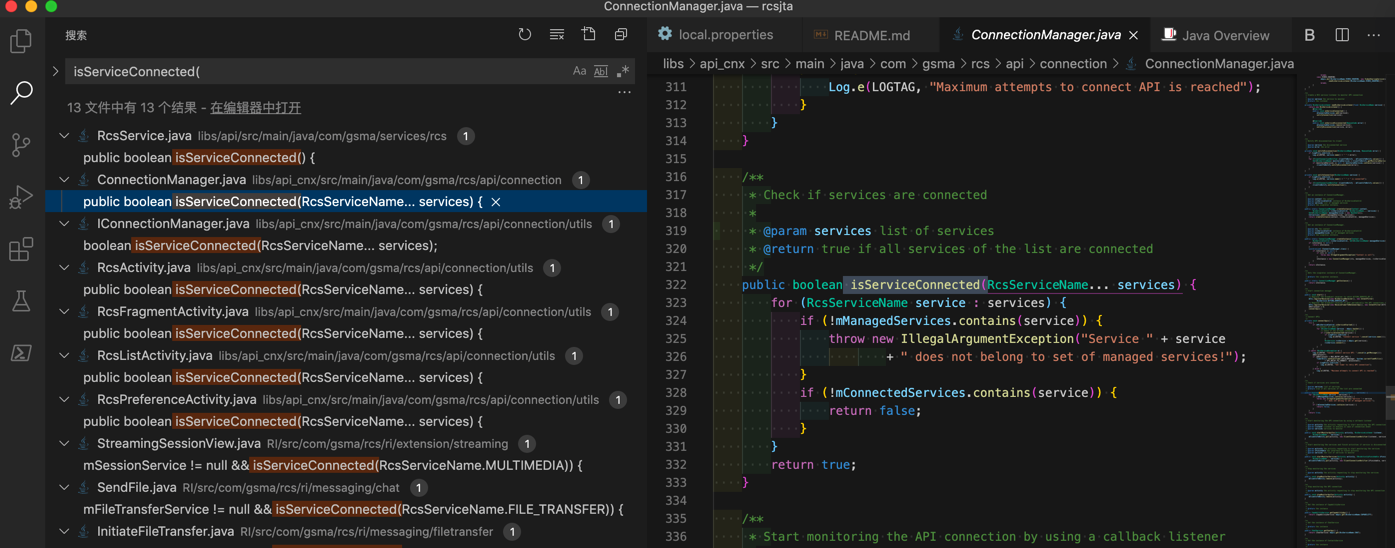Open match under RcsListActivity.java file
1395x548 pixels.
[283, 378]
